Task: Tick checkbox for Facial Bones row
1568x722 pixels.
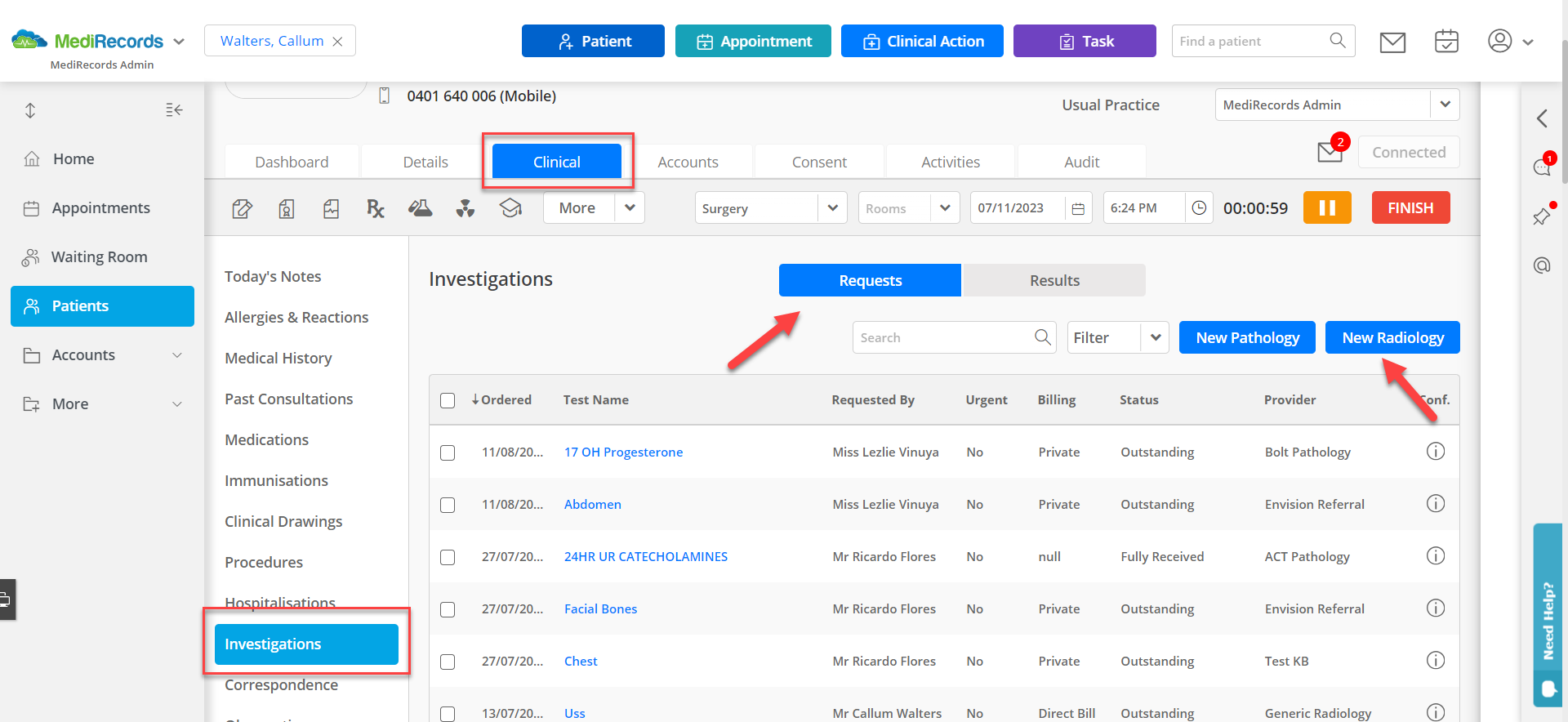Action: (448, 609)
